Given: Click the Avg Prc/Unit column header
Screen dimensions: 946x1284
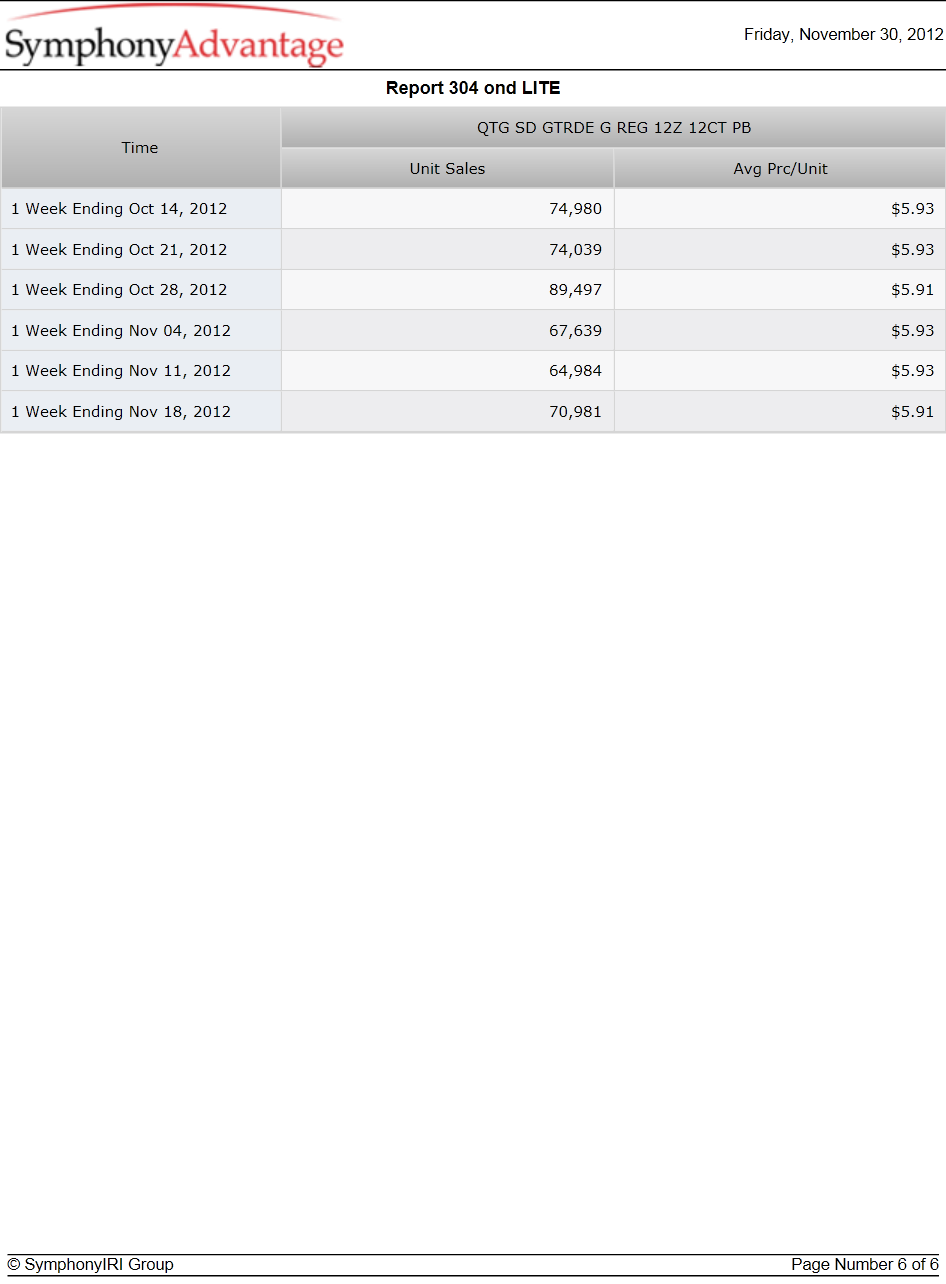Looking at the screenshot, I should [780, 169].
